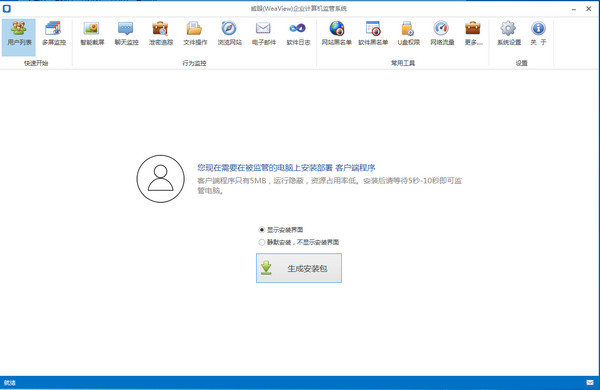Open 软件日志 software log
This screenshot has width=600, height=390.
(x=298, y=34)
